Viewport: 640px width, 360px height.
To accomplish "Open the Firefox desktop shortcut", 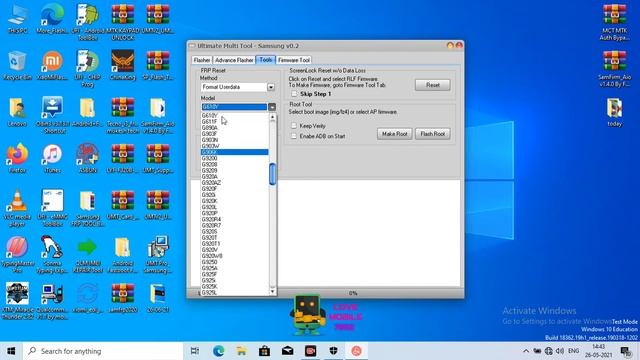I will (17, 158).
